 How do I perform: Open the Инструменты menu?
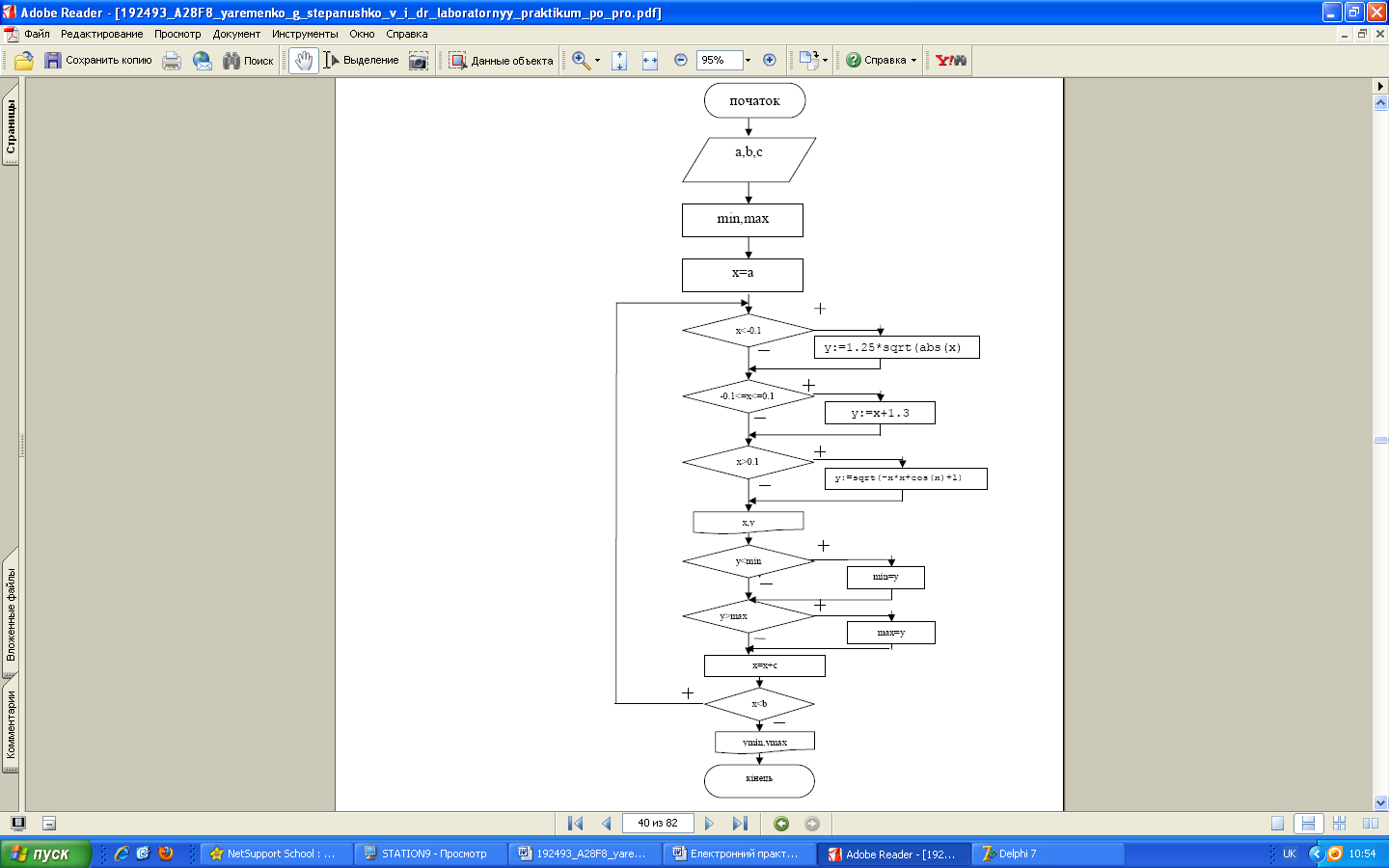[305, 34]
